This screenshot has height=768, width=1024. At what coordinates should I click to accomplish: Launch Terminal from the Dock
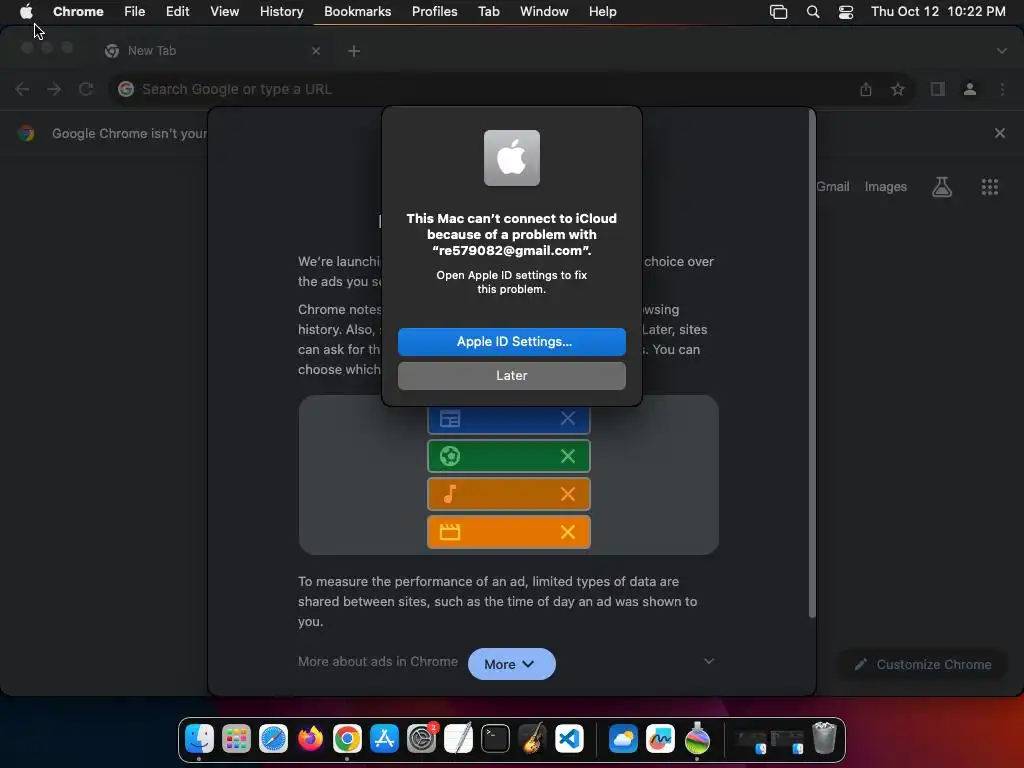click(x=495, y=739)
